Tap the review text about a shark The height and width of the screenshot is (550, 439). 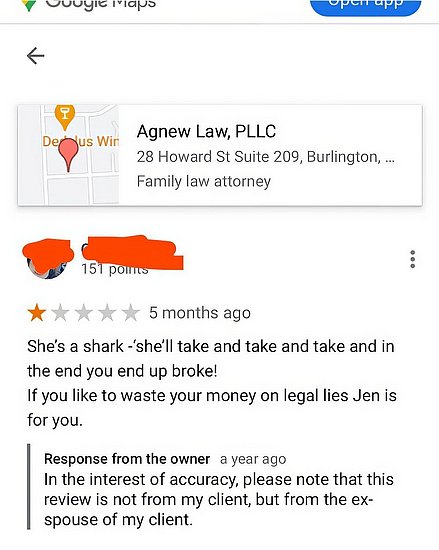[212, 383]
